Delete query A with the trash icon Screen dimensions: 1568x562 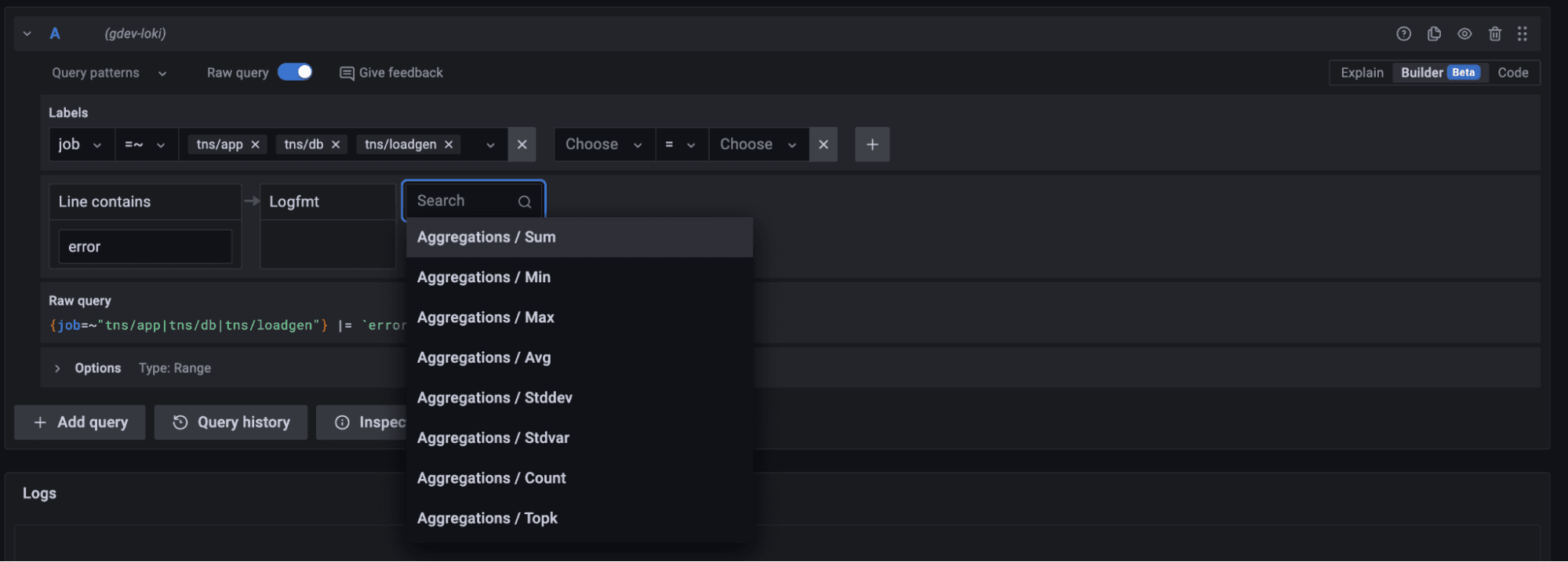(x=1495, y=34)
